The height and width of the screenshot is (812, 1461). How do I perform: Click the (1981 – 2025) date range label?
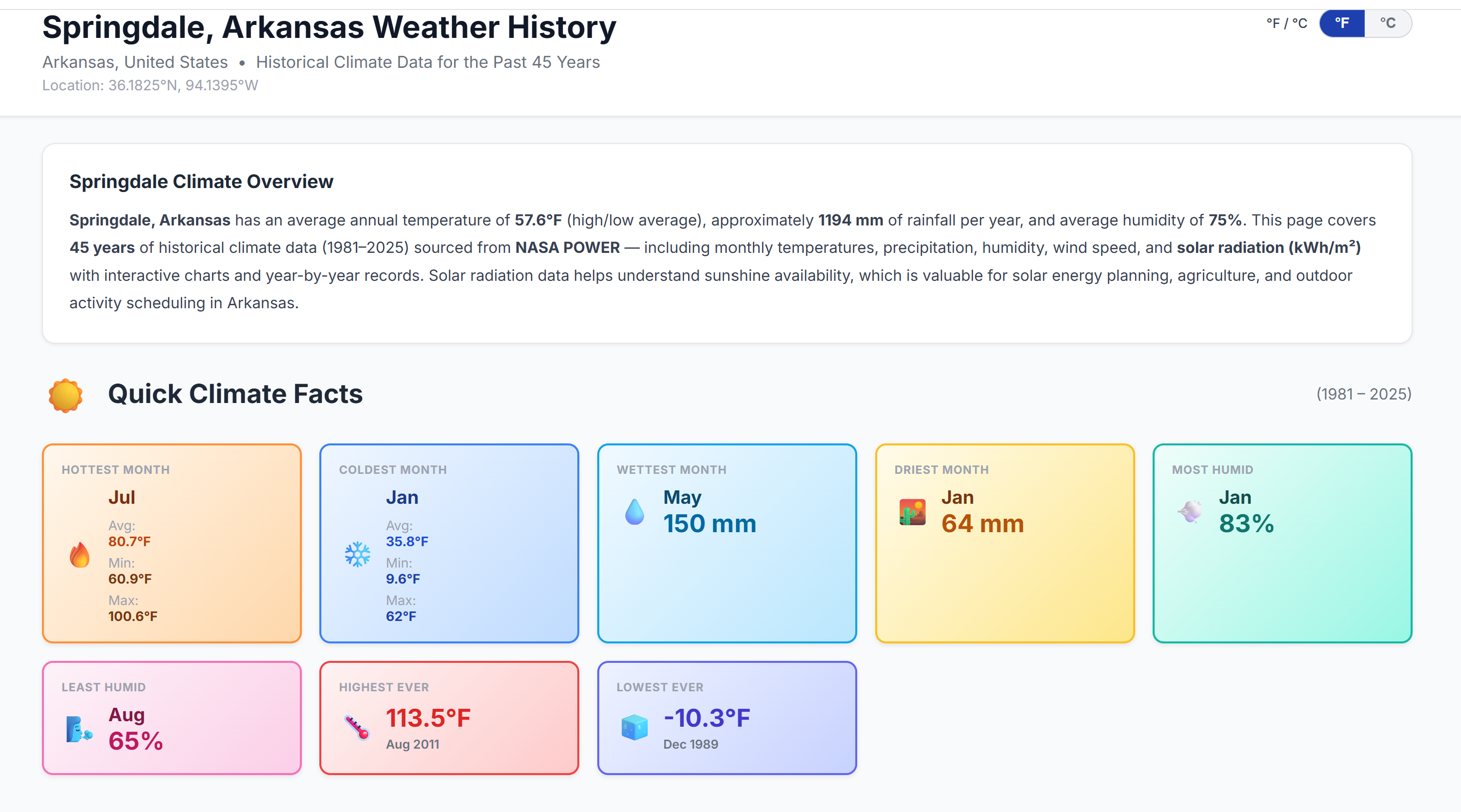[x=1363, y=394]
